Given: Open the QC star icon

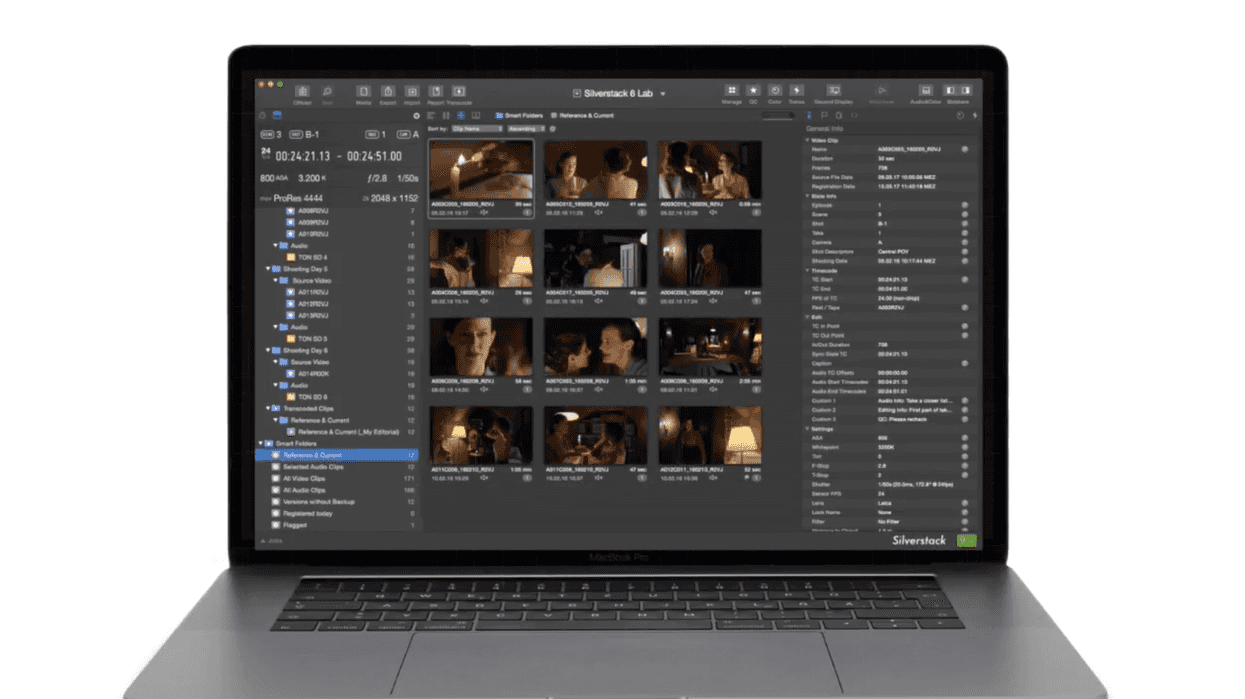Looking at the screenshot, I should click(754, 91).
